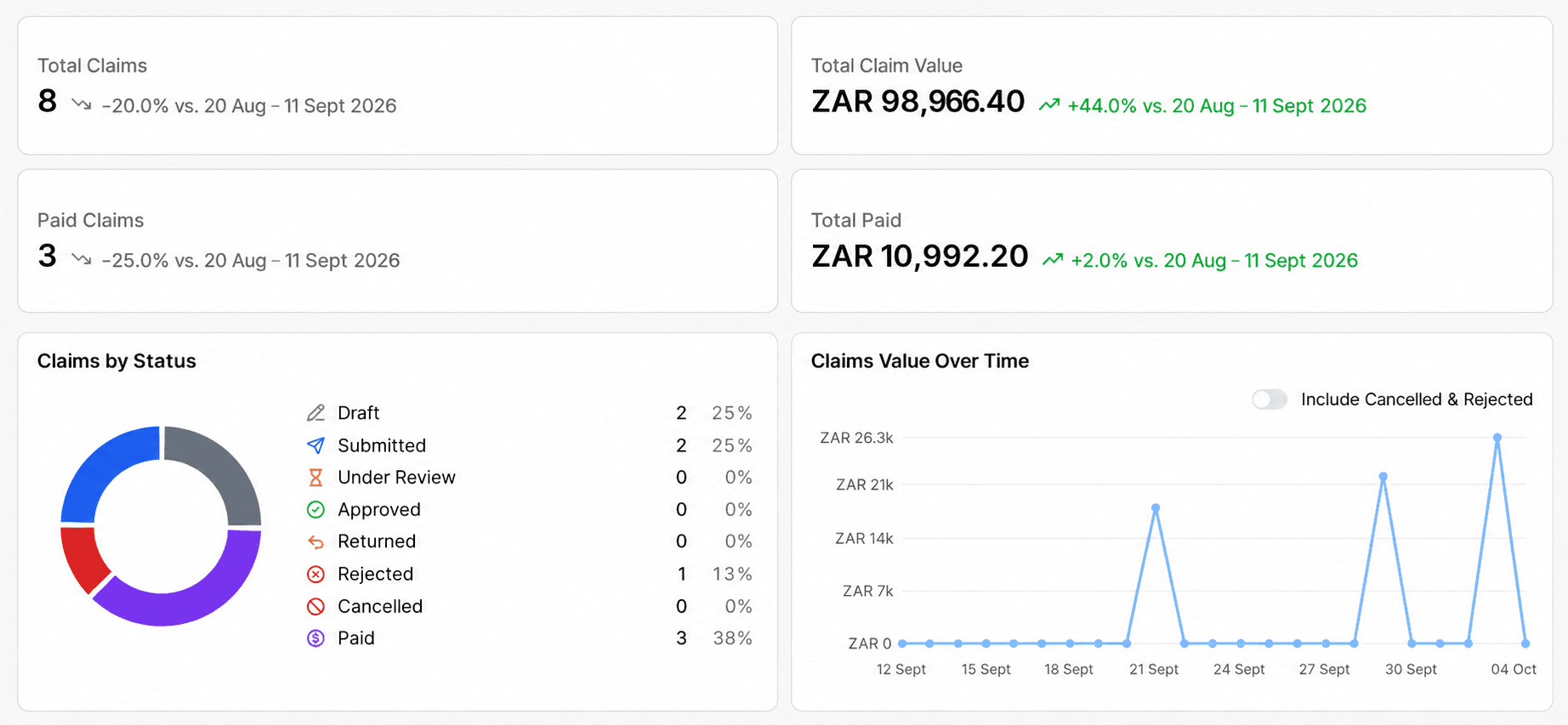Click the Cancelled label in the status list
Screen dimensions: 1568x725
[x=380, y=606]
